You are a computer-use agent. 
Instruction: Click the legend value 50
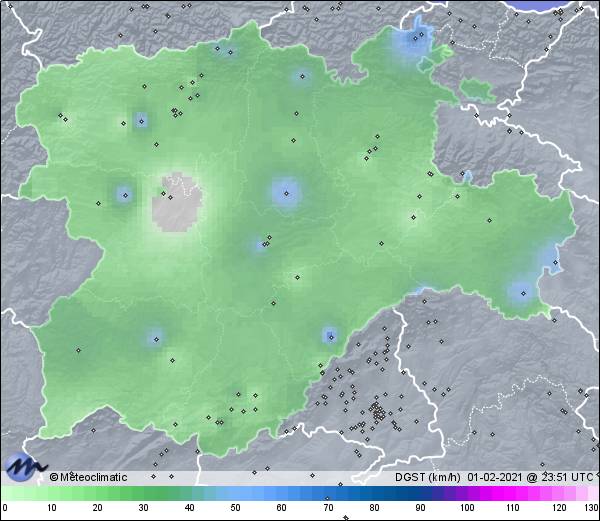point(236,508)
